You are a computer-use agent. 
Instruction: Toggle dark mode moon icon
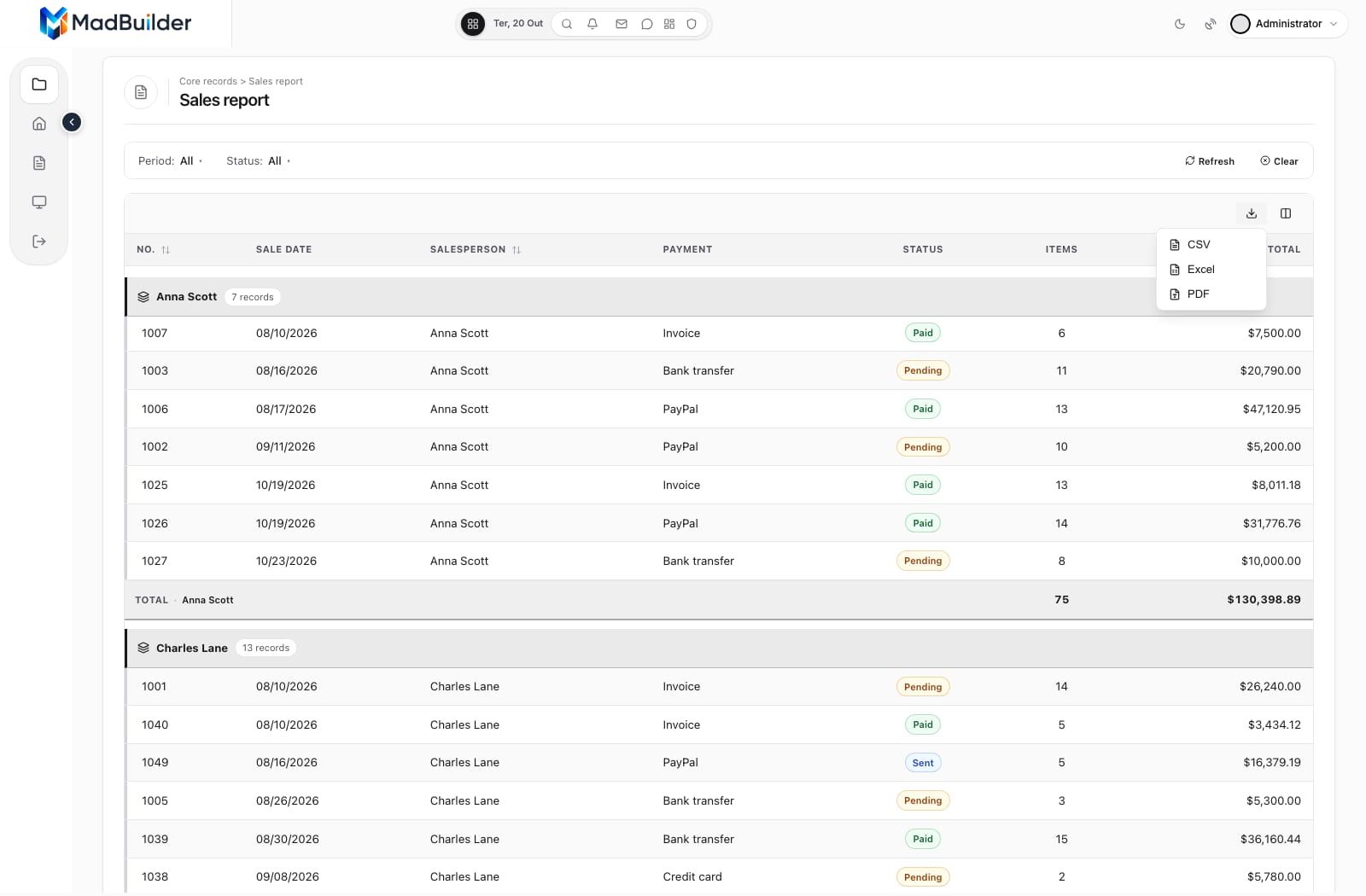[1180, 24]
